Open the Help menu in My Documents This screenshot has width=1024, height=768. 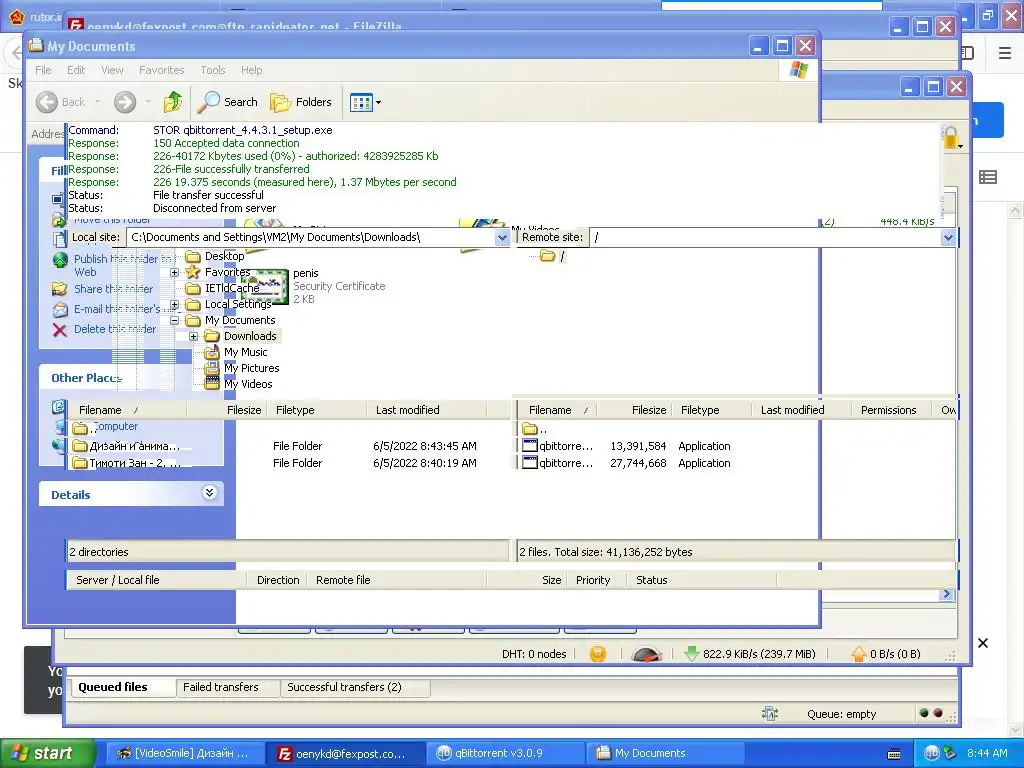coord(251,70)
